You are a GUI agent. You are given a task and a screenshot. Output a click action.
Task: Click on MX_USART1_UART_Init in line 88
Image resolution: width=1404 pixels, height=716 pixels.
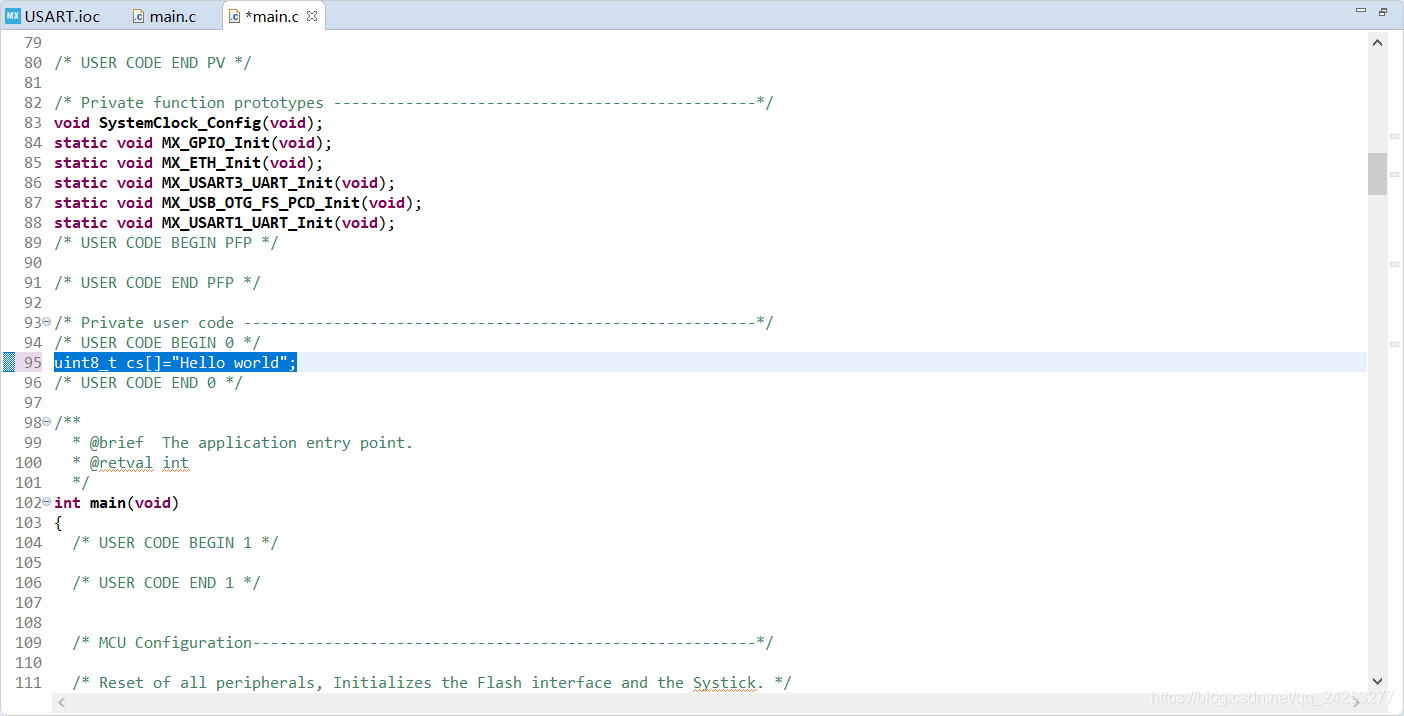tap(247, 223)
